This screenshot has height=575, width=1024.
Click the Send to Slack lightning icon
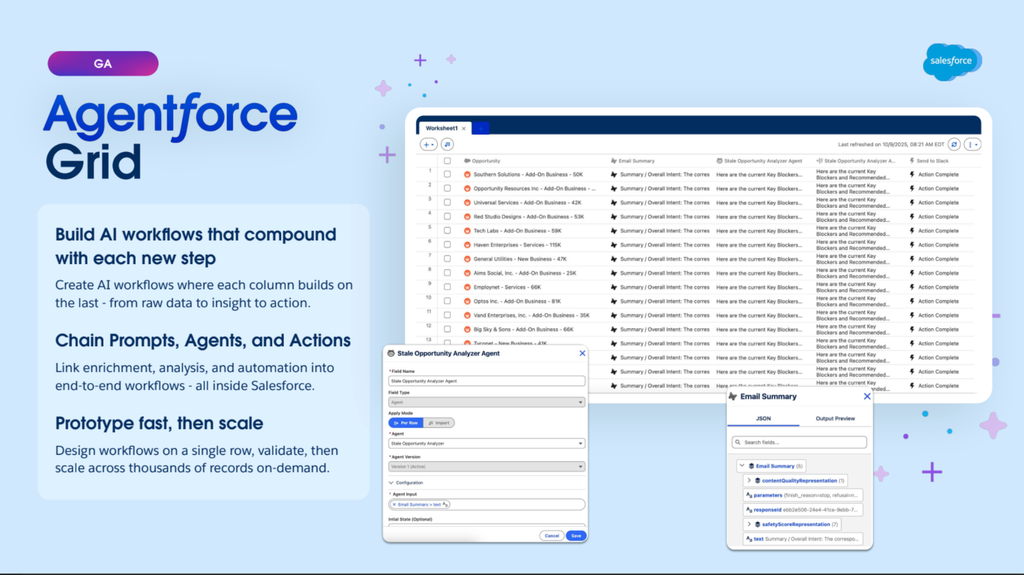(x=912, y=161)
